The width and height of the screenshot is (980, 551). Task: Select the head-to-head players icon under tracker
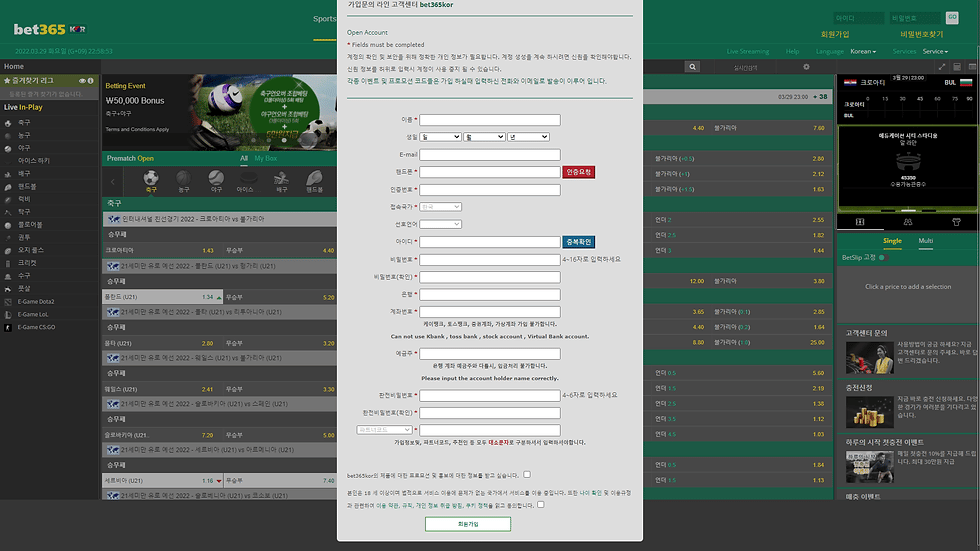[908, 222]
